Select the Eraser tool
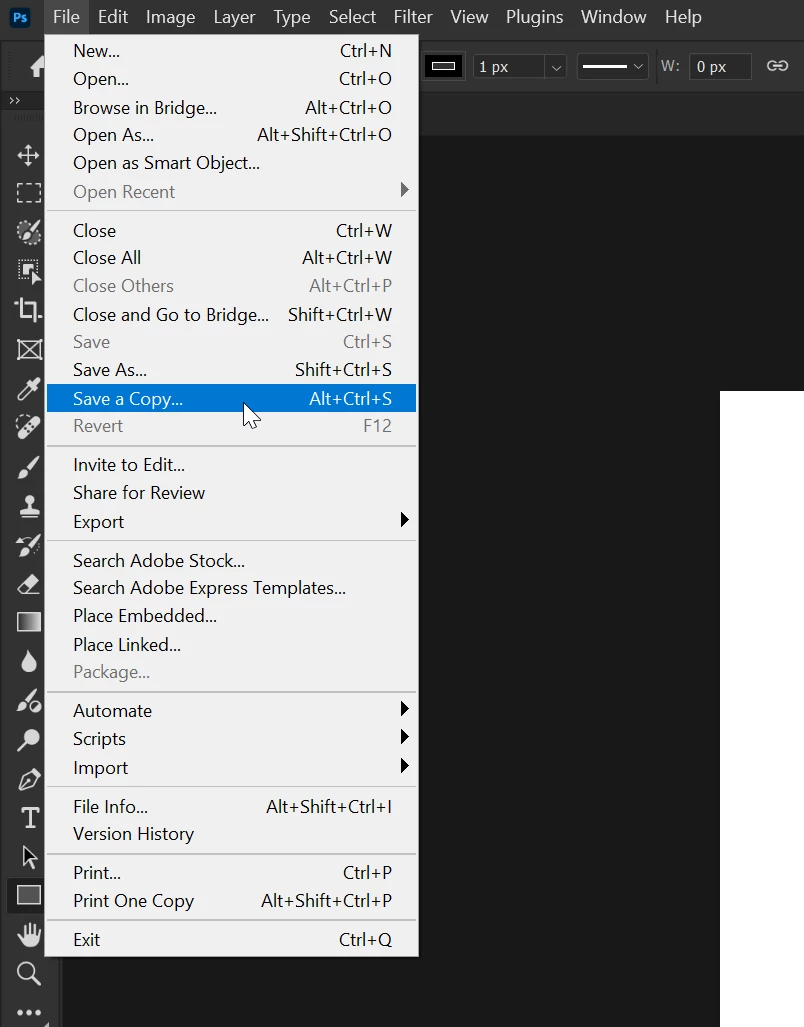Viewport: 804px width, 1027px height. tap(28, 584)
